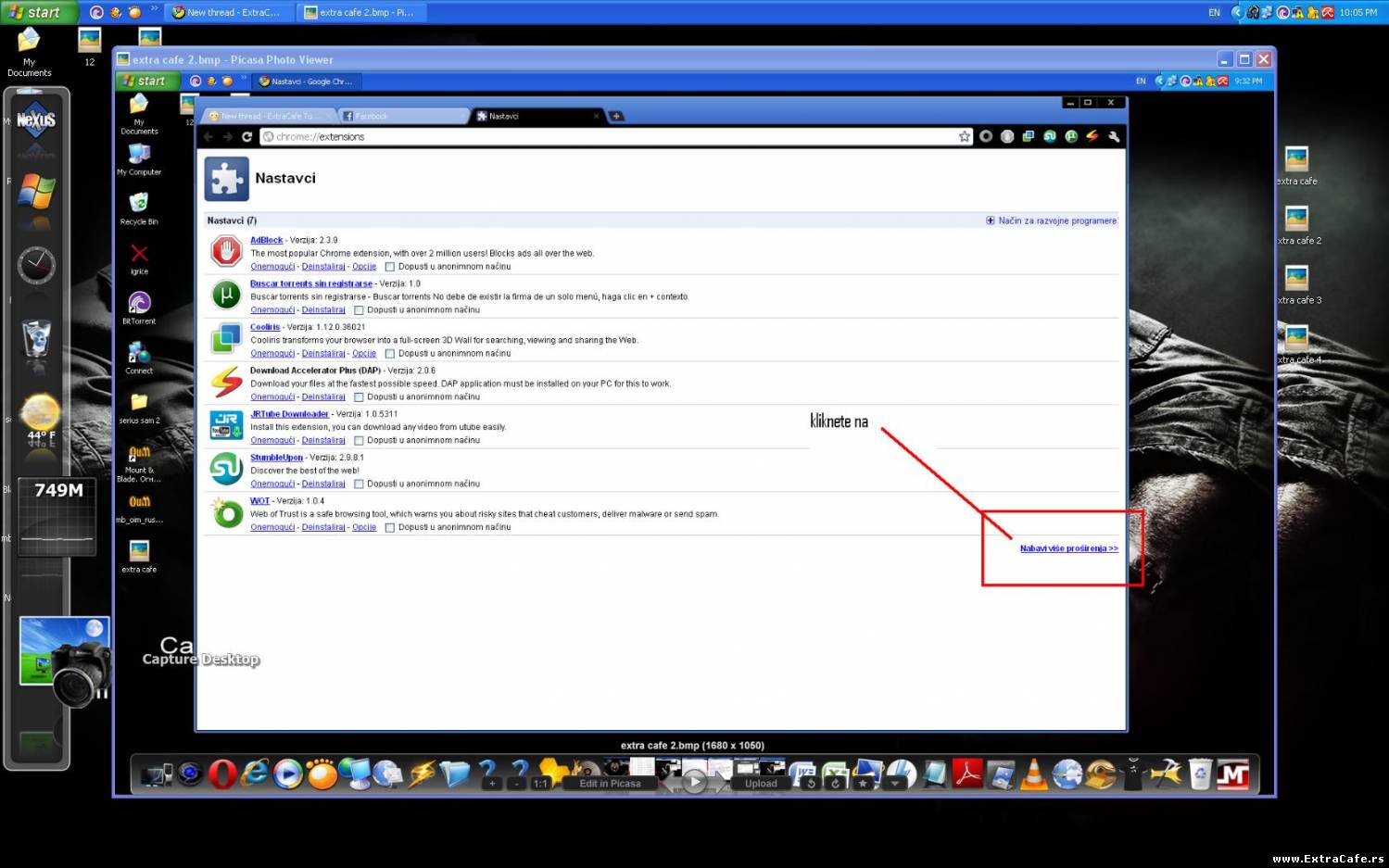Check Buscar torrents anonymous-mode checkbox
This screenshot has width=1389, height=868.
359,310
